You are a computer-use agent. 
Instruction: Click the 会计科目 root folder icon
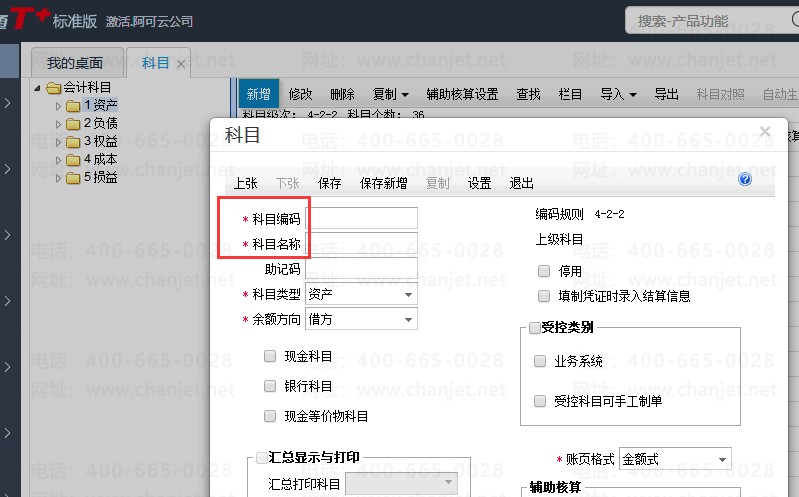54,88
